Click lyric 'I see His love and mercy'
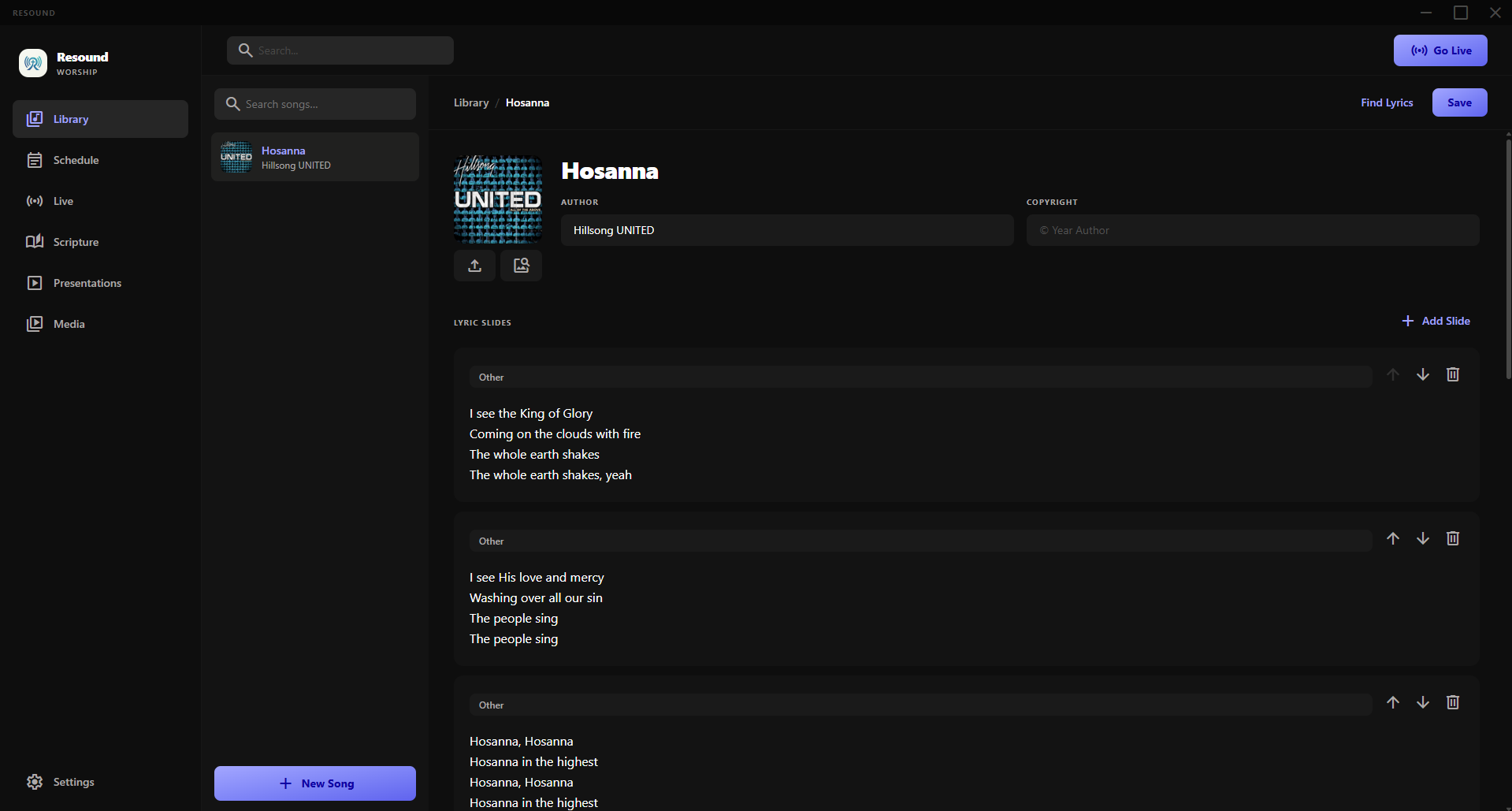This screenshot has width=1512, height=811. 537,577
